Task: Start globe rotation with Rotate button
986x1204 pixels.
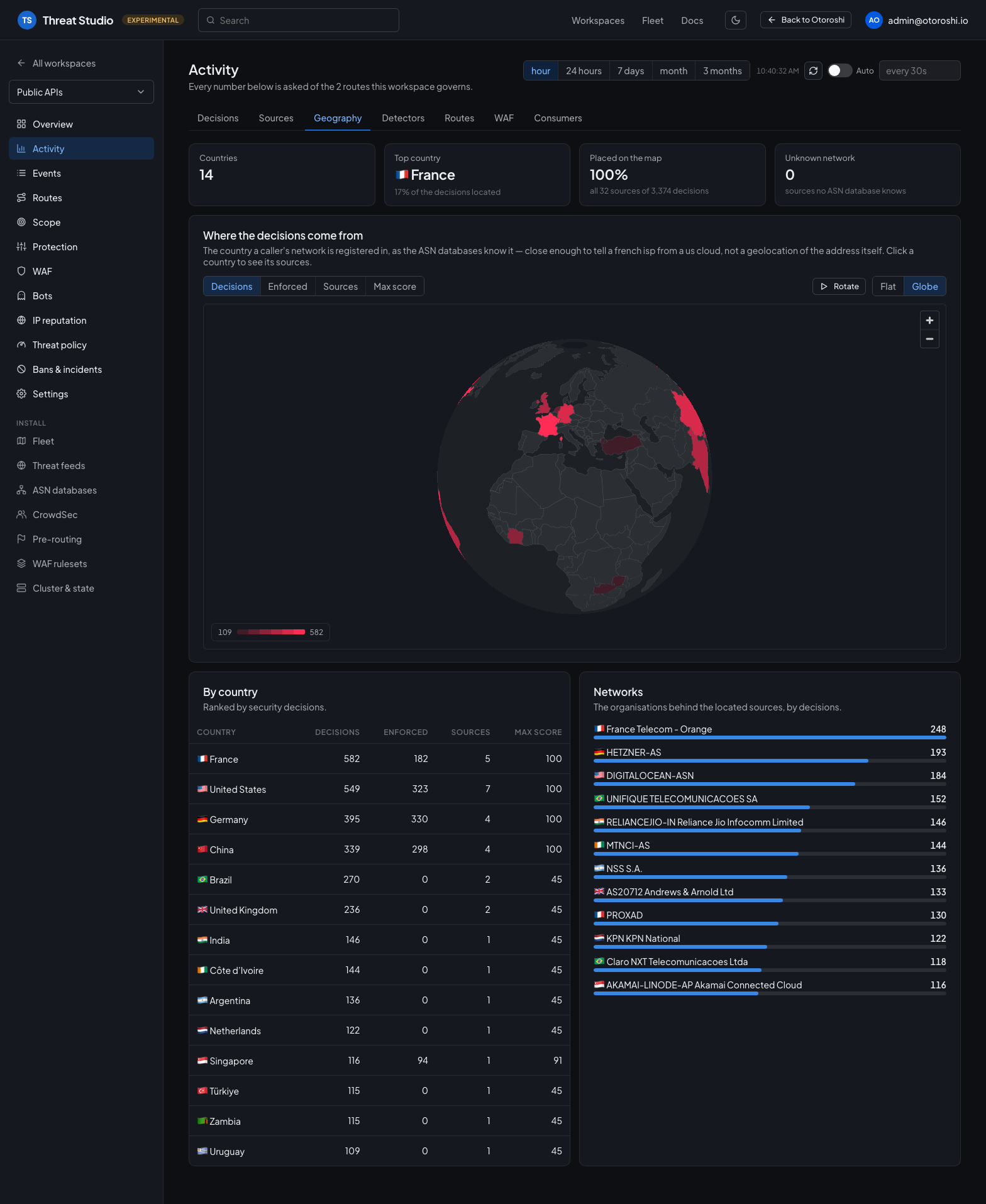Action: tap(839, 287)
